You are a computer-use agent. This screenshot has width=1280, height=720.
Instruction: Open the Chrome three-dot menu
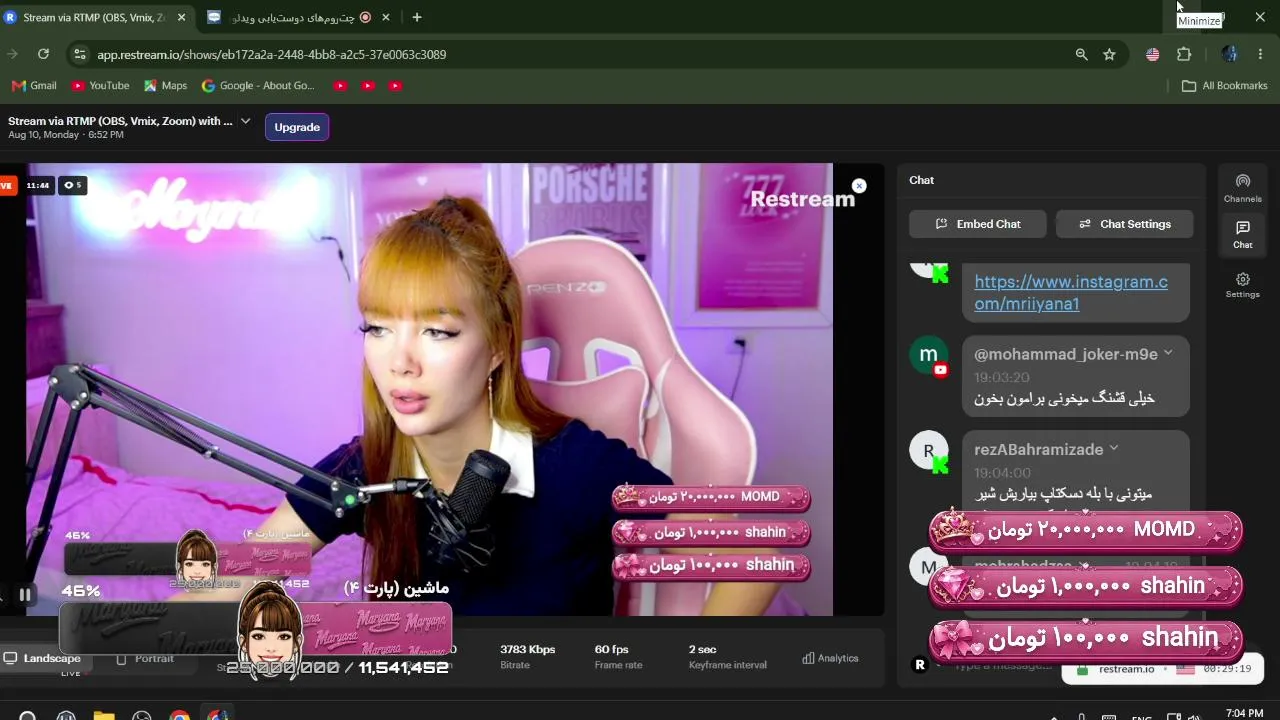coord(1259,55)
